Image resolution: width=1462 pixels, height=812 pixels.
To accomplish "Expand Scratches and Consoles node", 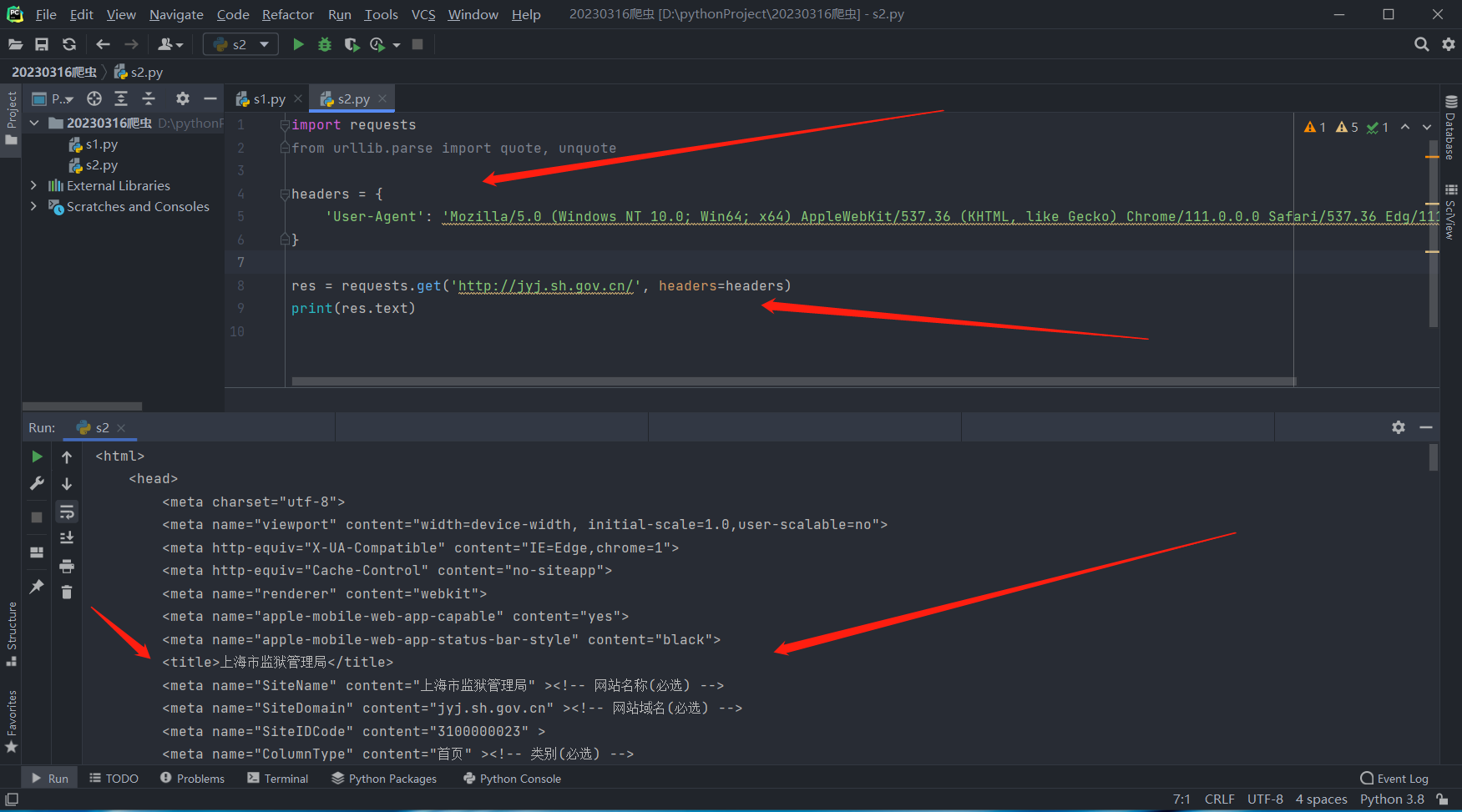I will [34, 206].
